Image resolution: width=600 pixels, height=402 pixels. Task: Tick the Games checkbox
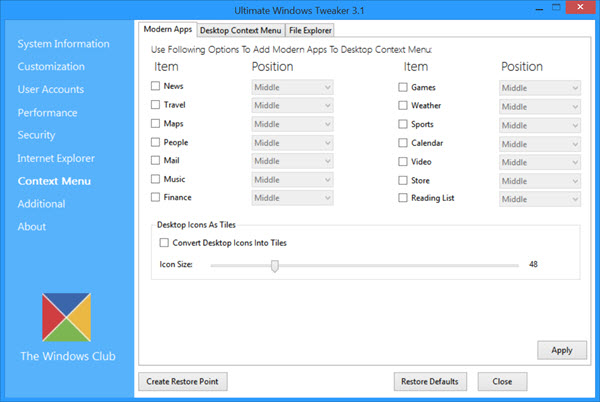[403, 87]
